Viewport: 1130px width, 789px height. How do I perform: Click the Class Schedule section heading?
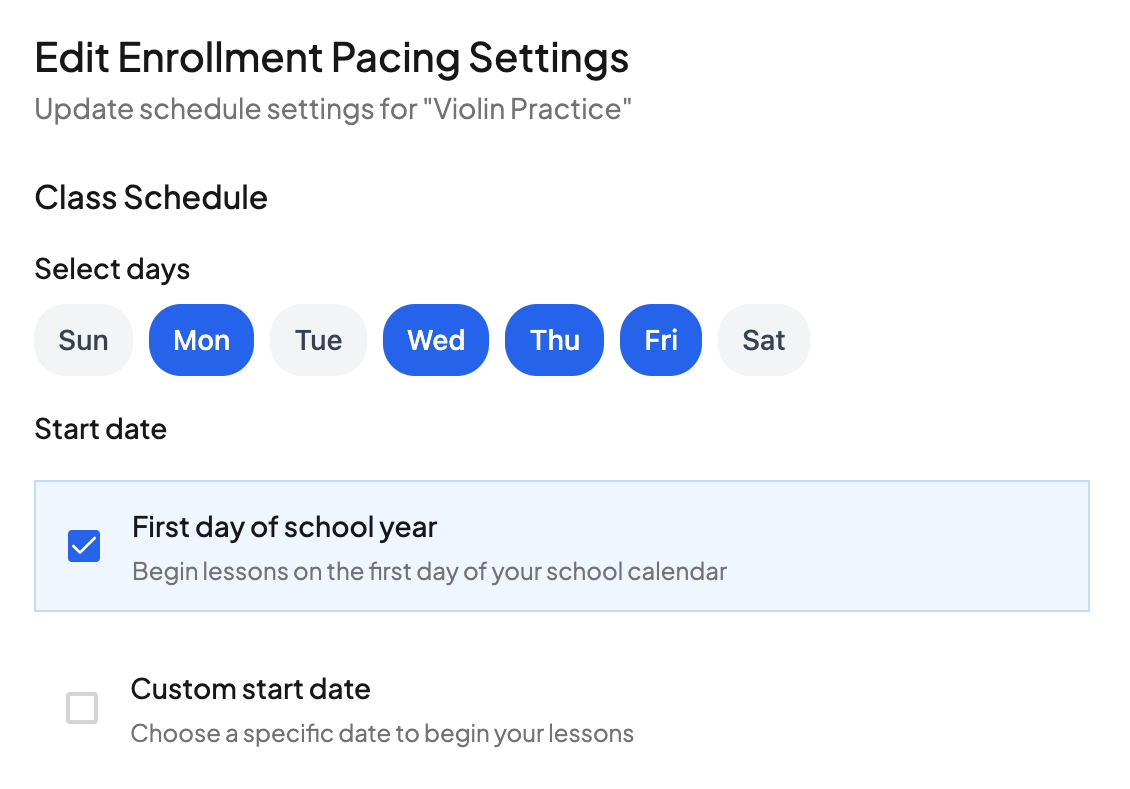[x=151, y=198]
